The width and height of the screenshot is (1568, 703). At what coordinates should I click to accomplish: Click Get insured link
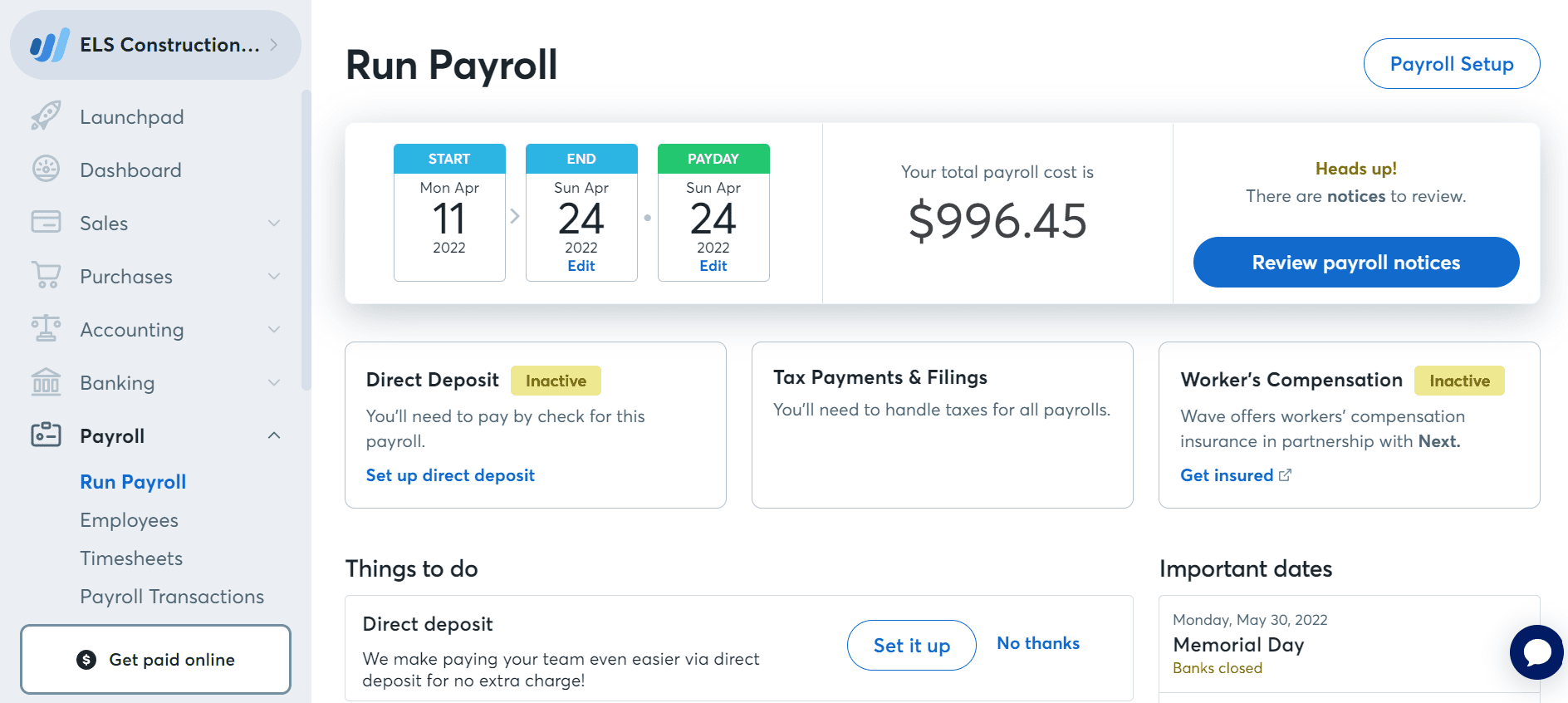point(1227,475)
